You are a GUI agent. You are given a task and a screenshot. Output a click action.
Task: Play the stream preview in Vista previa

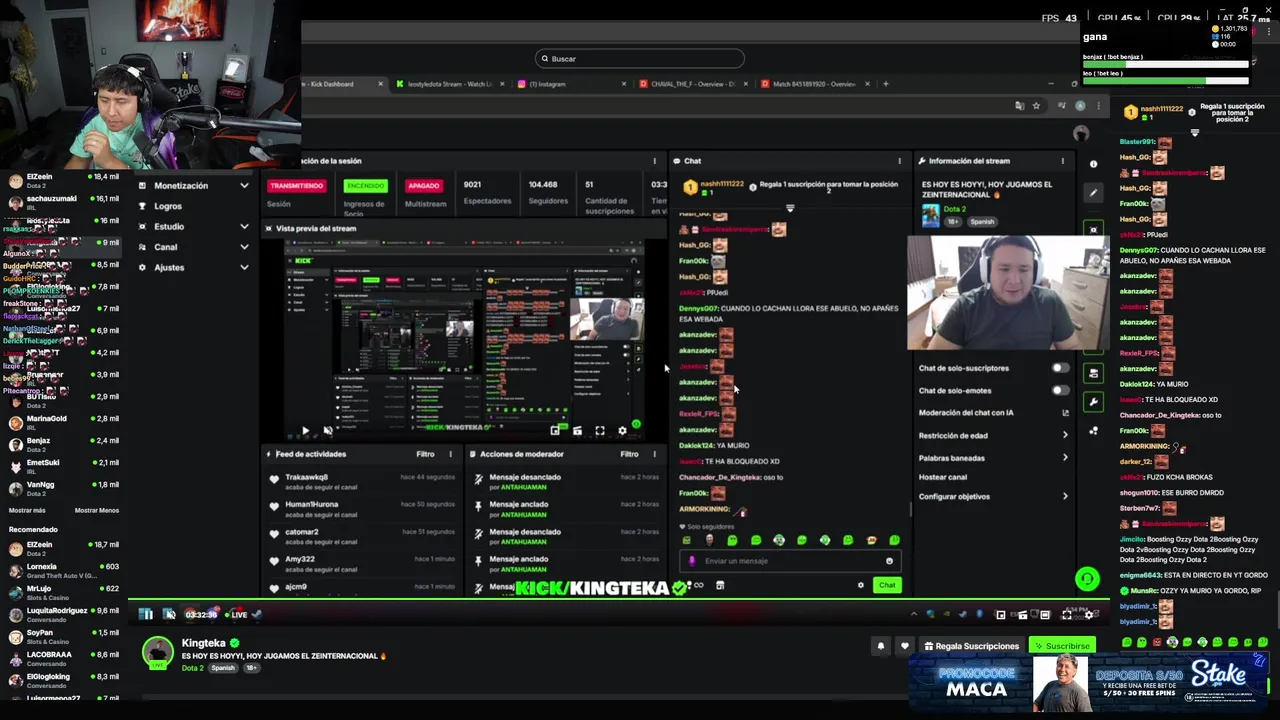305,431
